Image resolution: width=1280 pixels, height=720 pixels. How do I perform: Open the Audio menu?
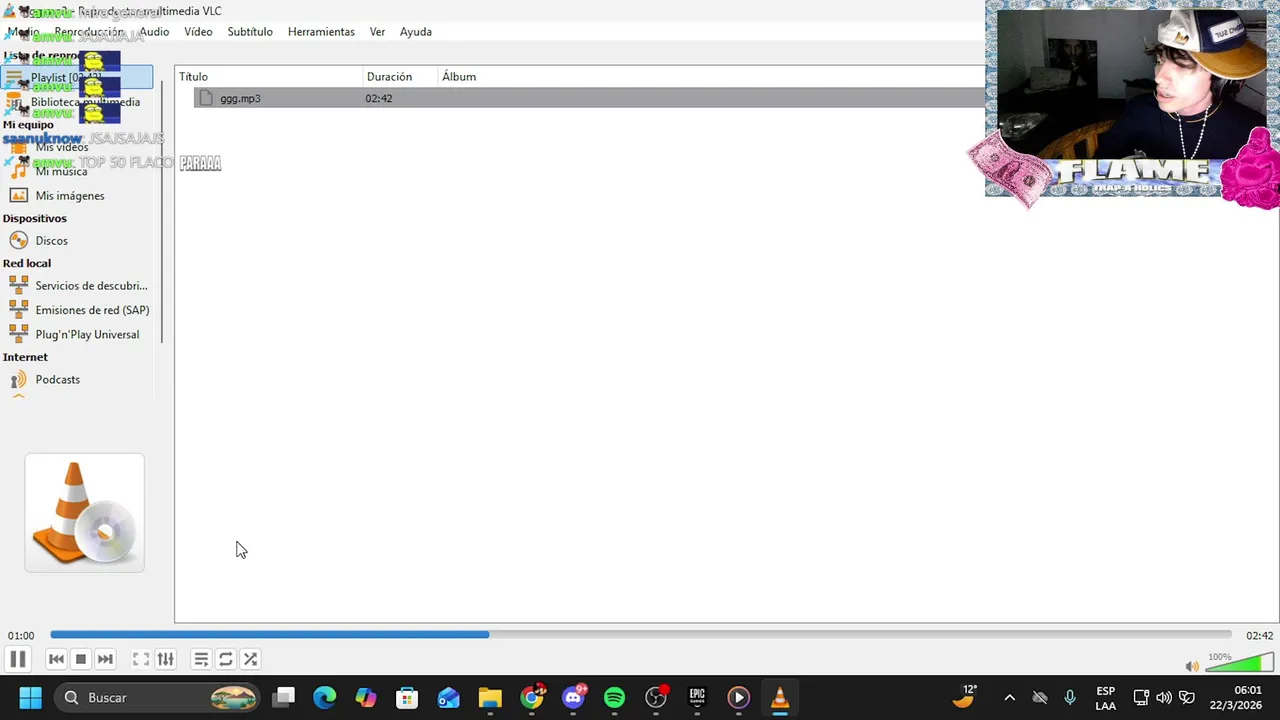(154, 31)
